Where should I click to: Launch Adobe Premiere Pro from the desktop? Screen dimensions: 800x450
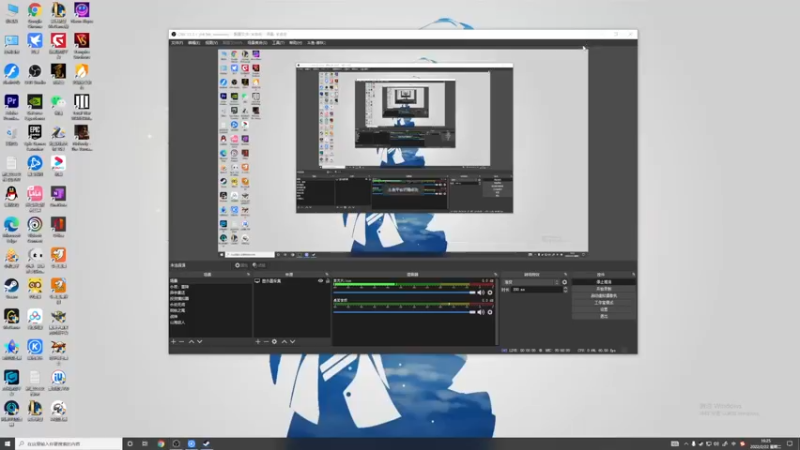click(x=11, y=107)
